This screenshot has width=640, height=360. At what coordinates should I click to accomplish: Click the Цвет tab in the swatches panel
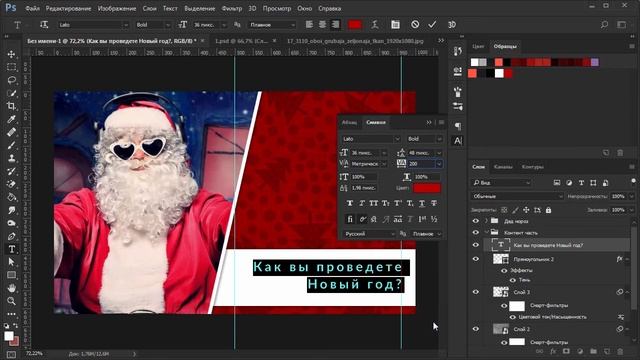click(x=478, y=46)
